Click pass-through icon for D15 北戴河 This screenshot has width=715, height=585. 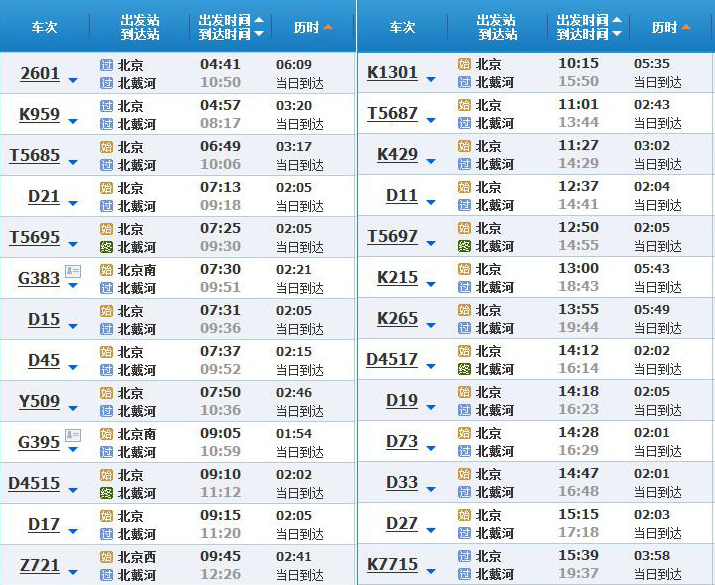(x=106, y=329)
